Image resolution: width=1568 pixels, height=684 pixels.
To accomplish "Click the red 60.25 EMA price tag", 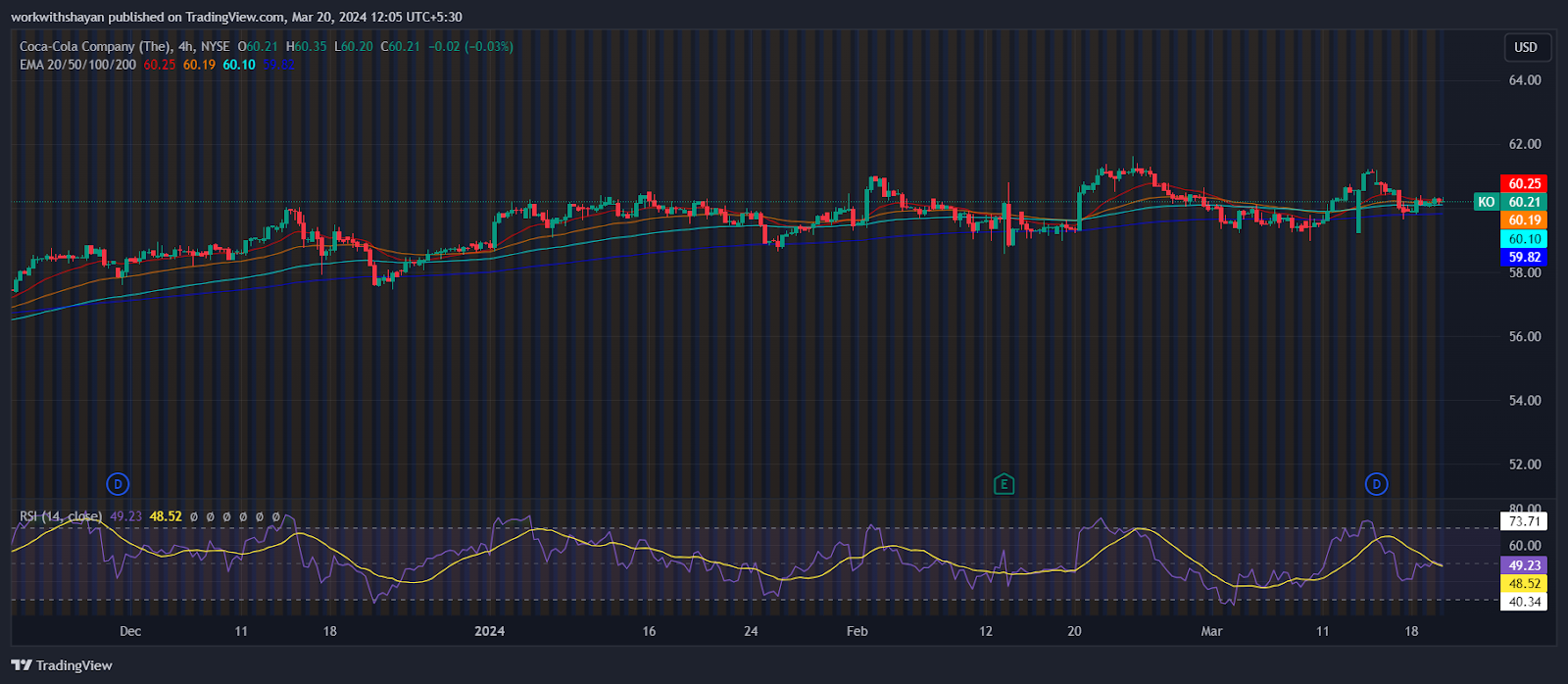I will pos(1524,183).
